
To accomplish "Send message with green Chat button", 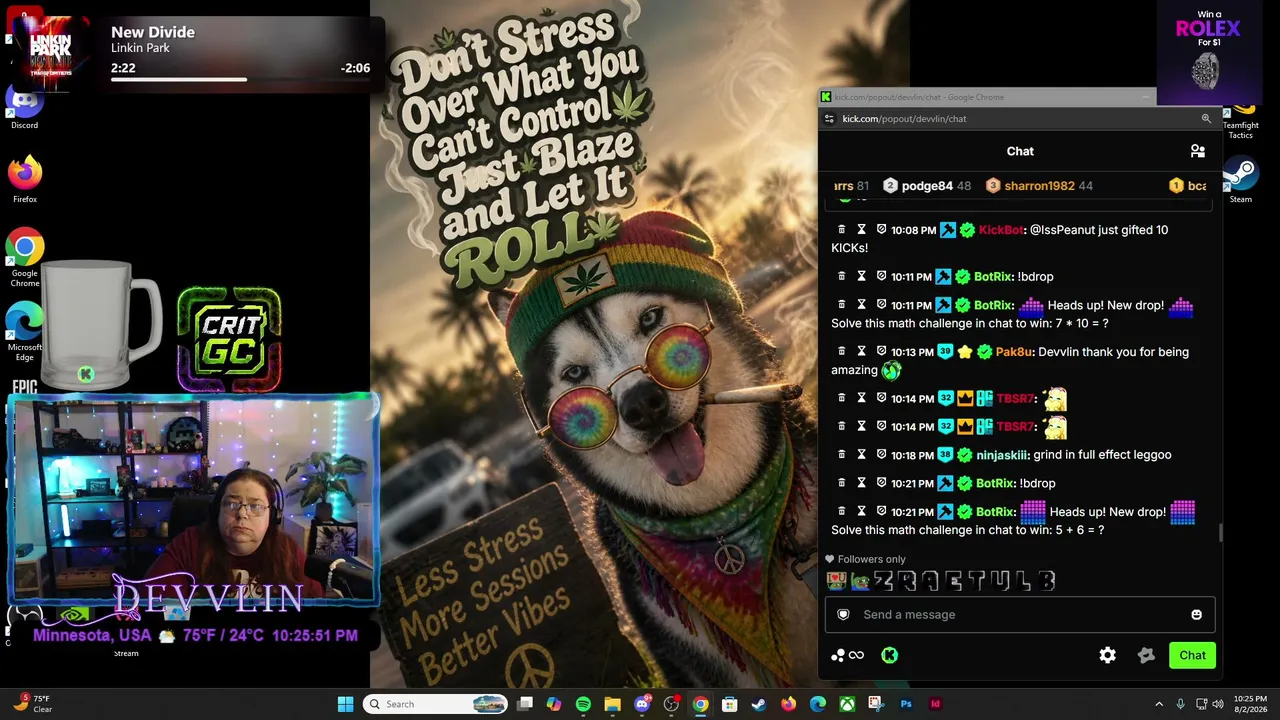I will click(1192, 655).
